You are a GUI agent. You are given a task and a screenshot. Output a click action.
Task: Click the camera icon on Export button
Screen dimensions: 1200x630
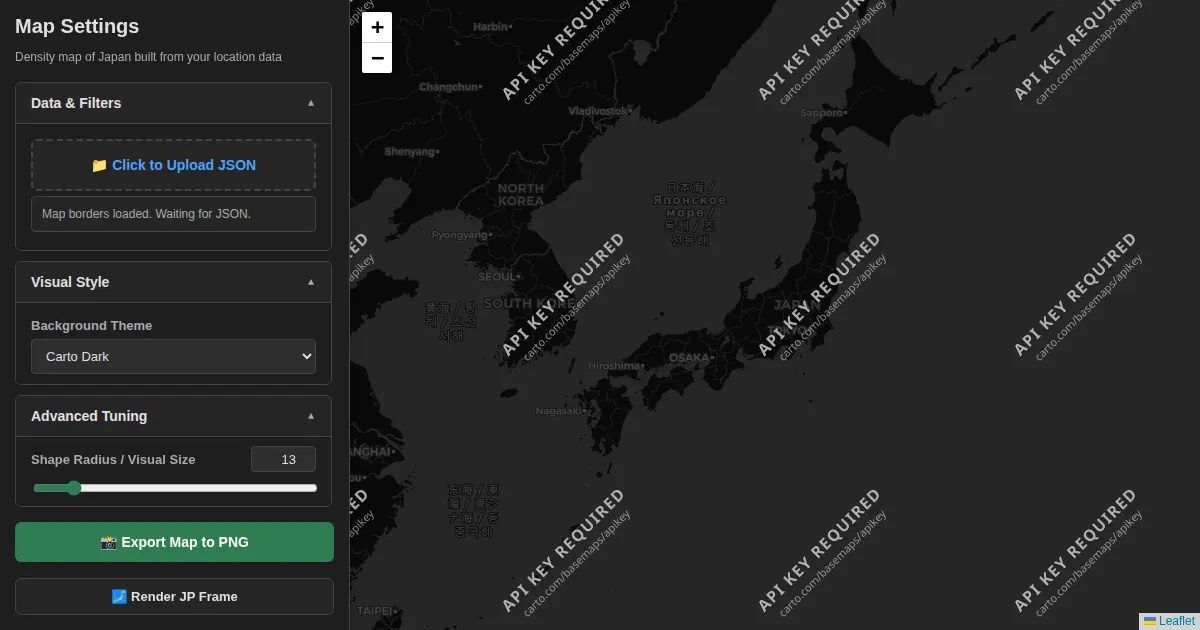pos(109,542)
